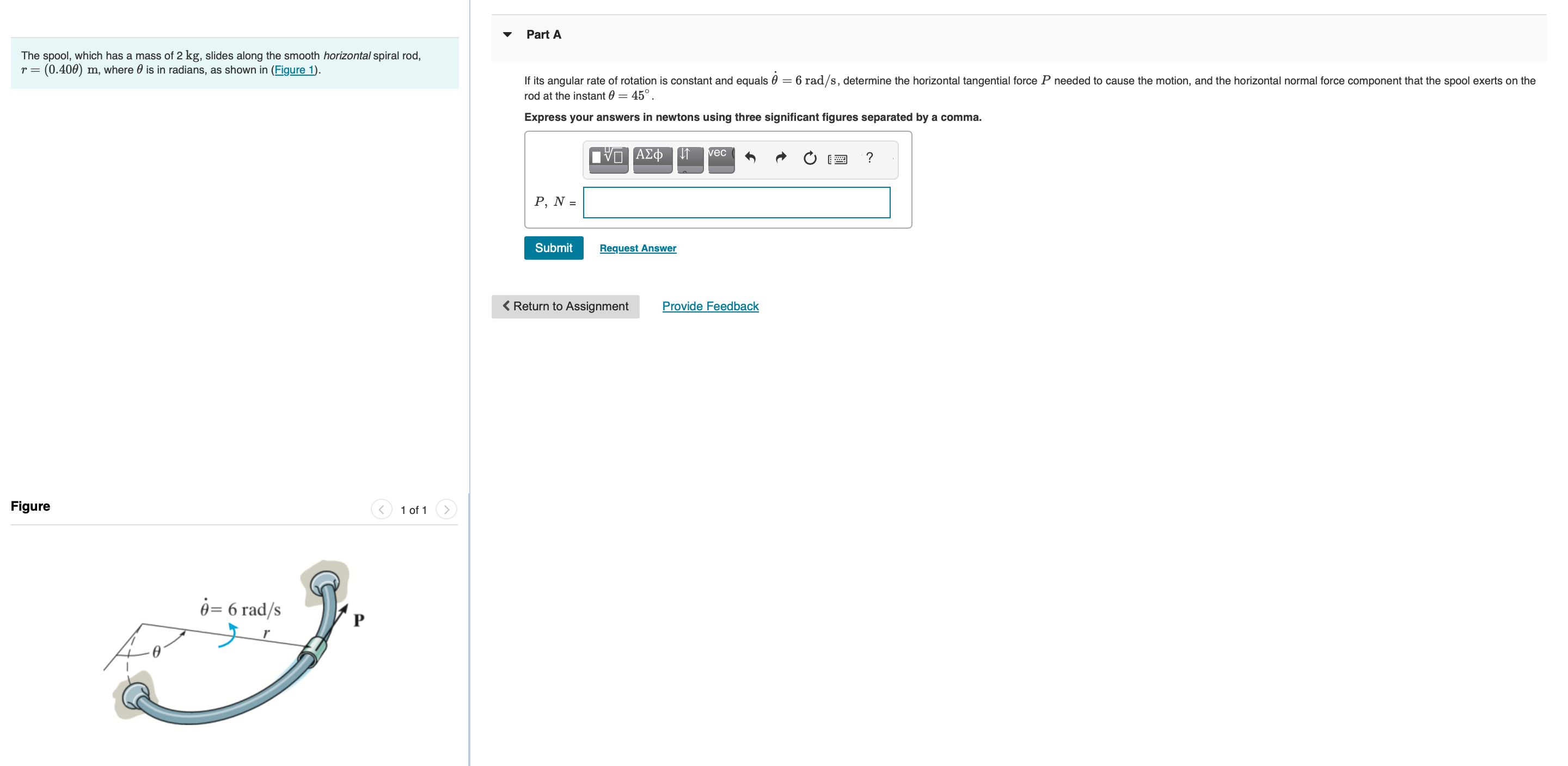Redo entry with the redo arrow
1568x766 pixels.
click(780, 158)
